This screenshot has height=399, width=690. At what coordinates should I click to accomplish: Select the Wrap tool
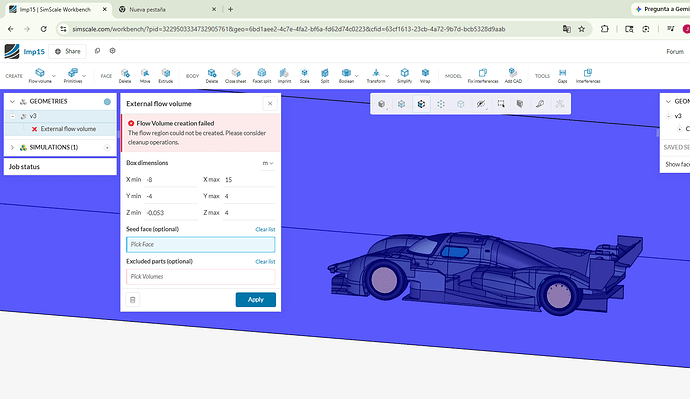[x=425, y=75]
